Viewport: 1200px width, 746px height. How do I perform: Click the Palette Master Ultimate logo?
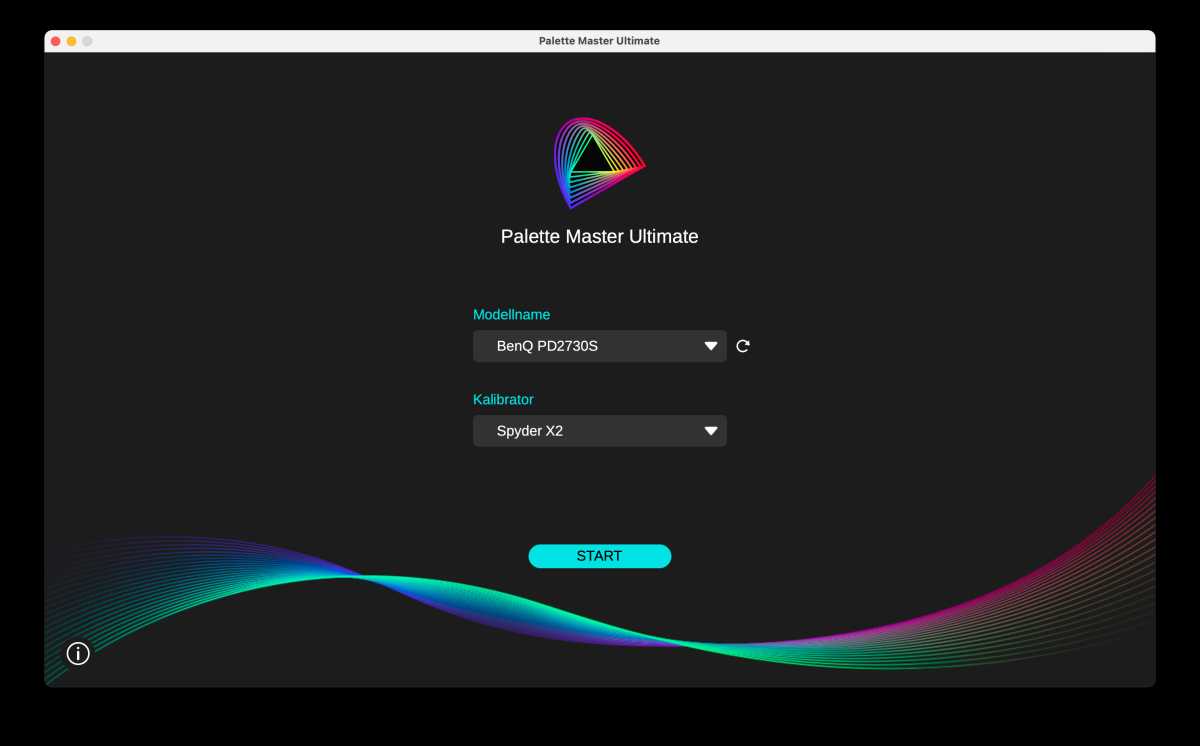coord(599,163)
